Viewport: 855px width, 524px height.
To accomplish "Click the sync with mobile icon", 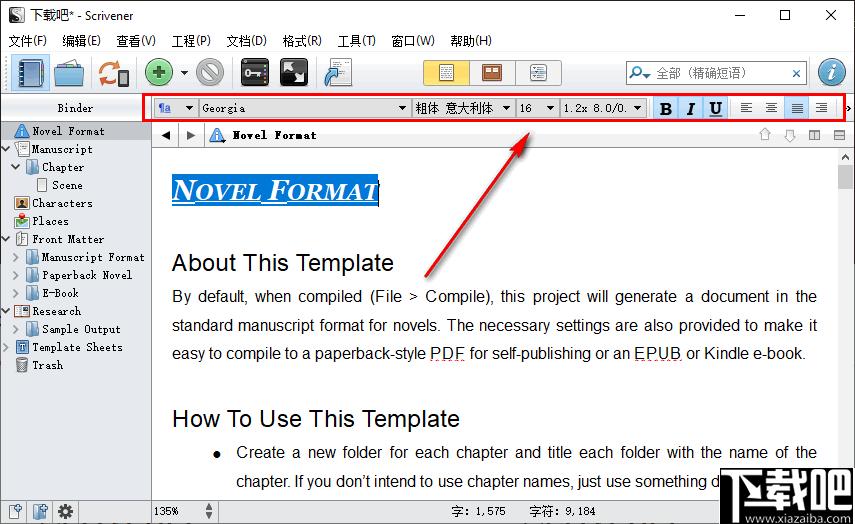I will point(113,73).
